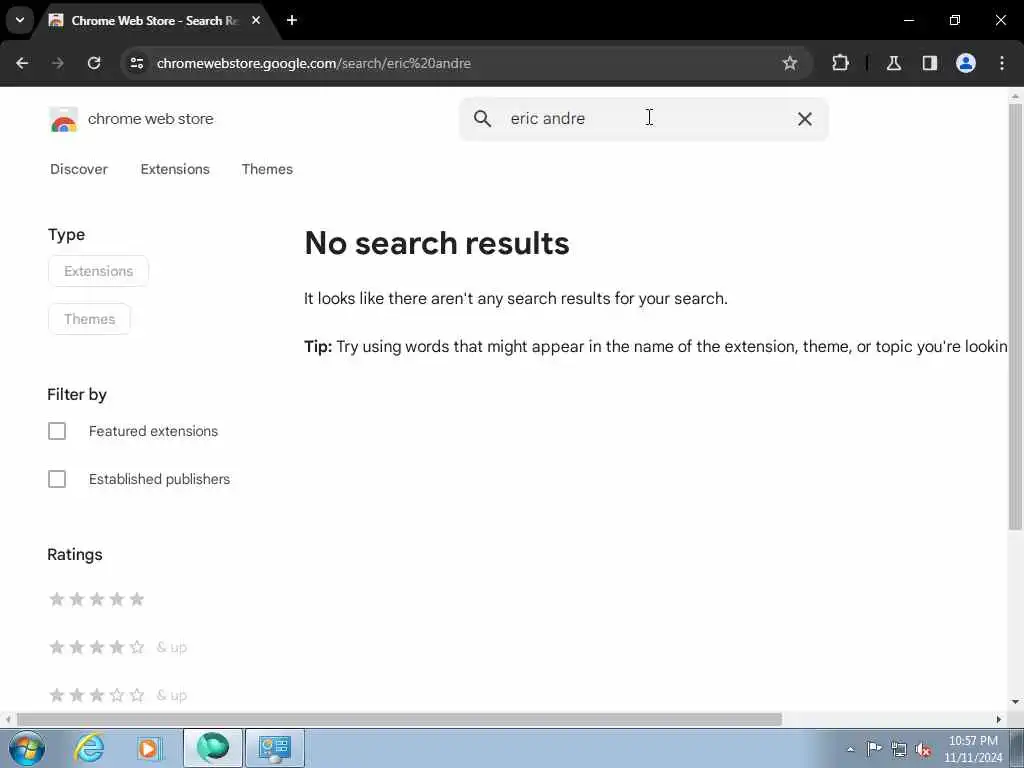Open the Chrome profile avatar

966,63
